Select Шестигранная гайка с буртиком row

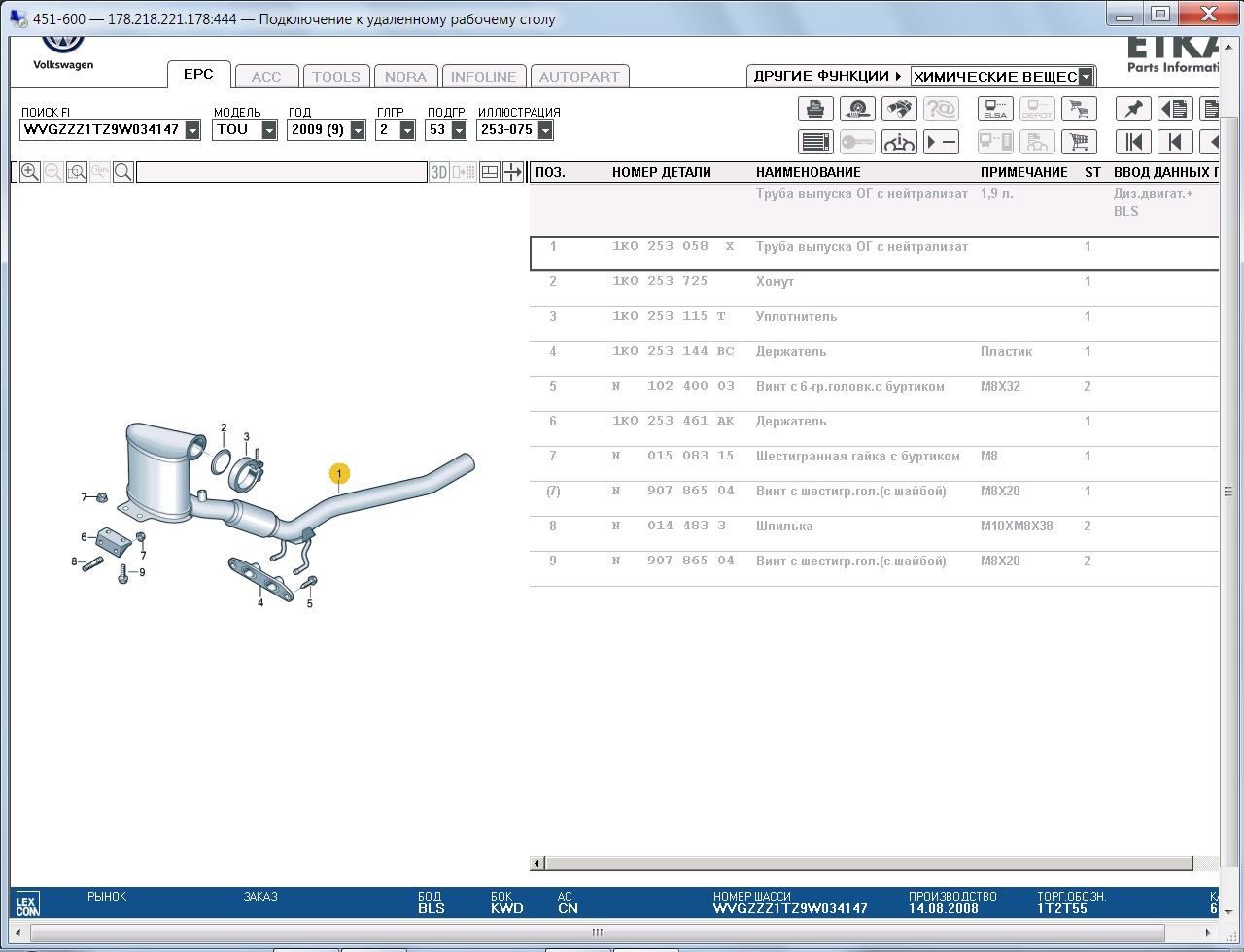tap(875, 463)
